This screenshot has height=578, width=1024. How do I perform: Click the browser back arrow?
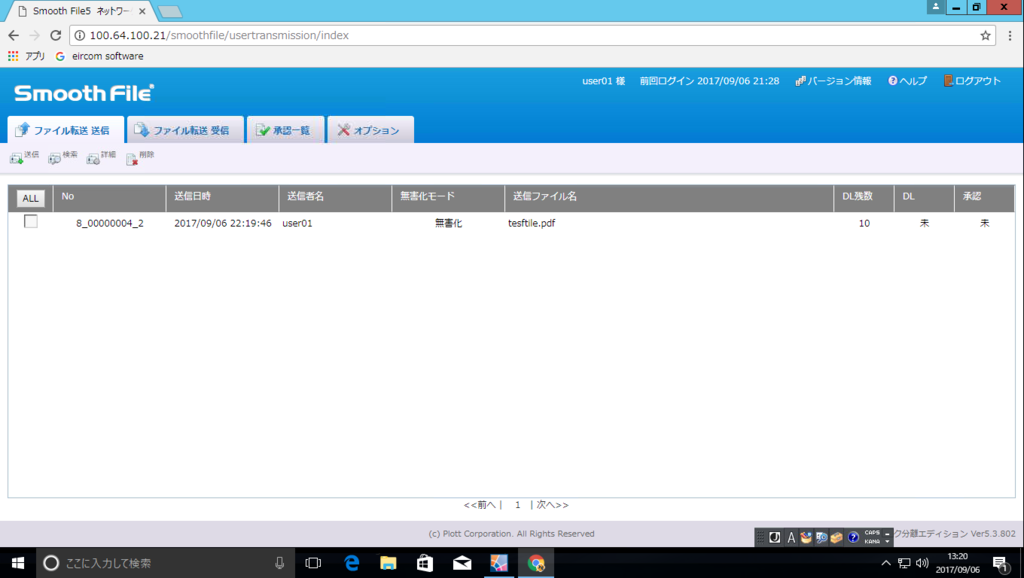[14, 35]
